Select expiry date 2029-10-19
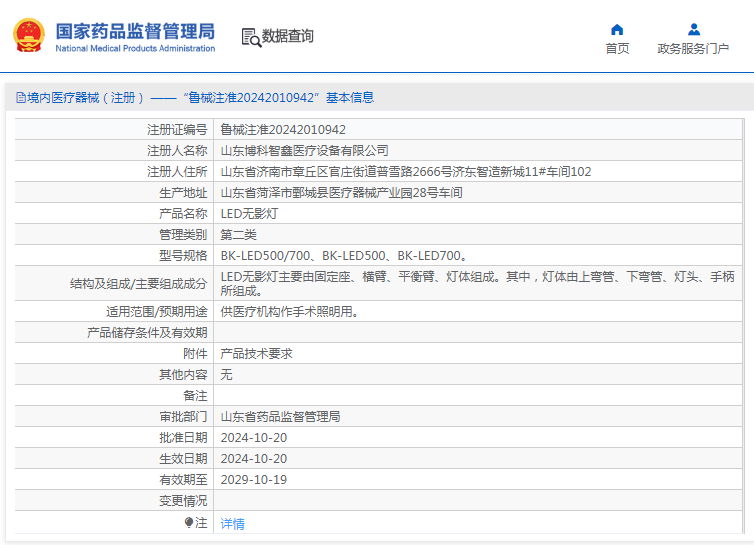Image resolution: width=754 pixels, height=545 pixels. (253, 480)
